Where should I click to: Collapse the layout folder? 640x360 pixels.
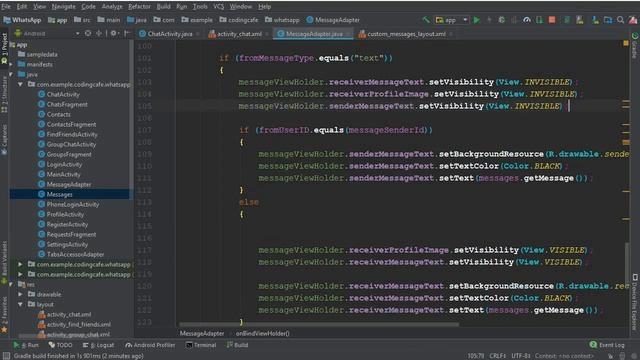click(x=20, y=304)
